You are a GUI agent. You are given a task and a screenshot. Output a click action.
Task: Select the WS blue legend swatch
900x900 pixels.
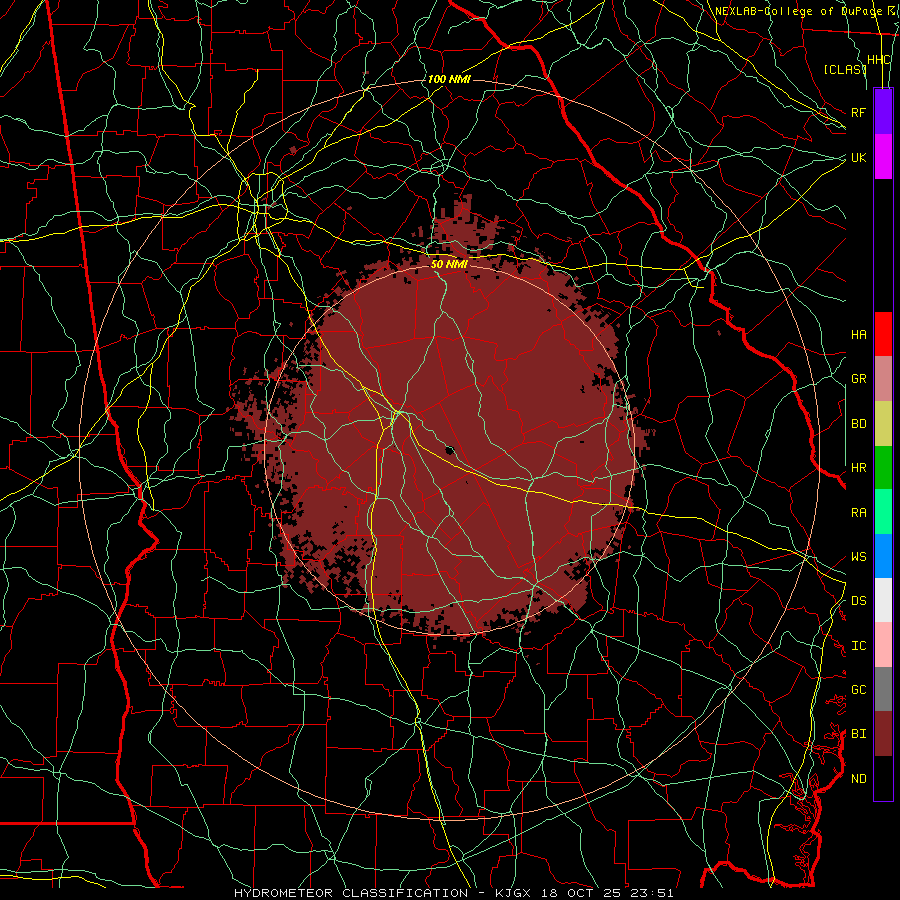(x=883, y=556)
